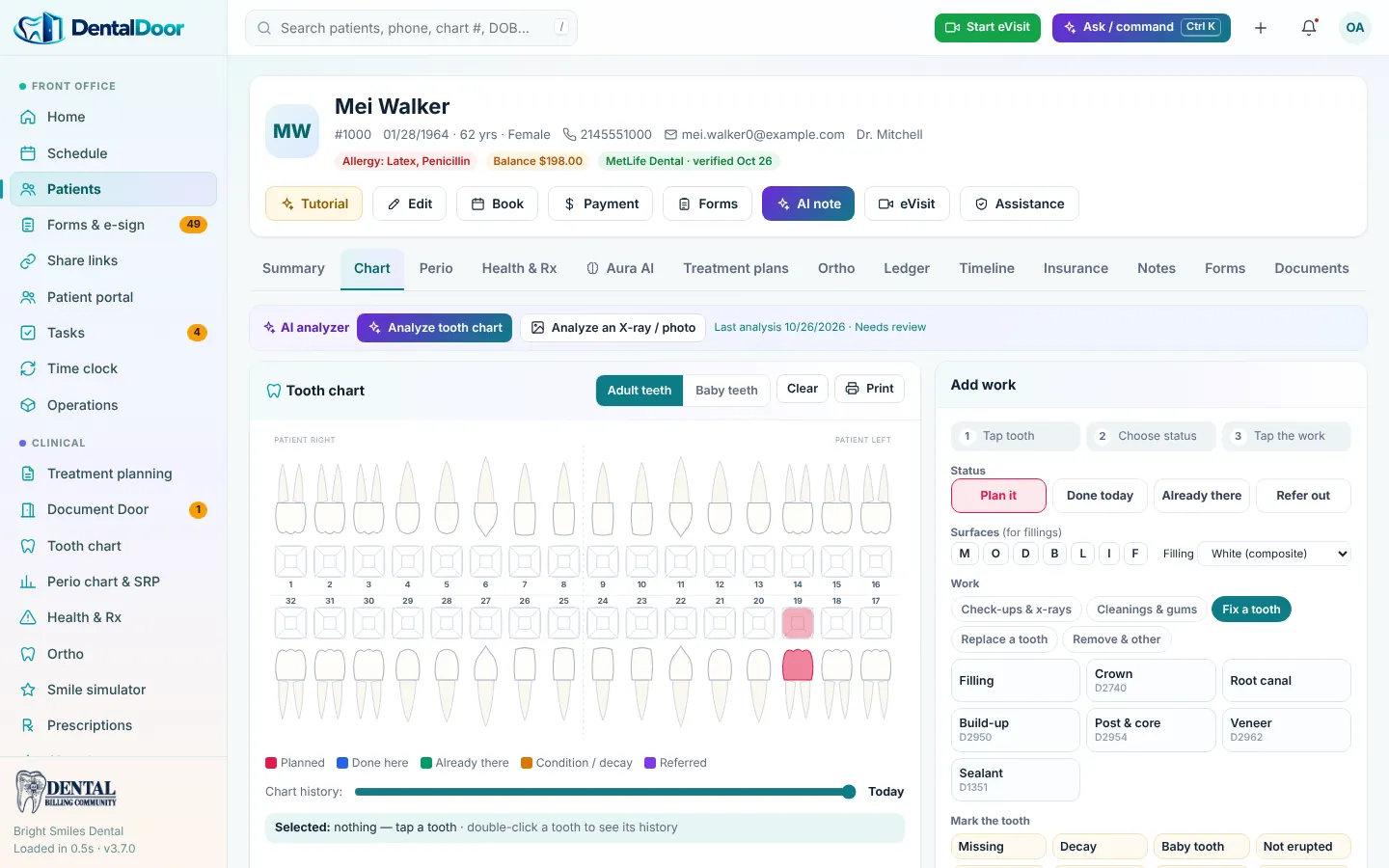Click Analyze tooth chart button
This screenshot has height=868, width=1389.
[434, 328]
